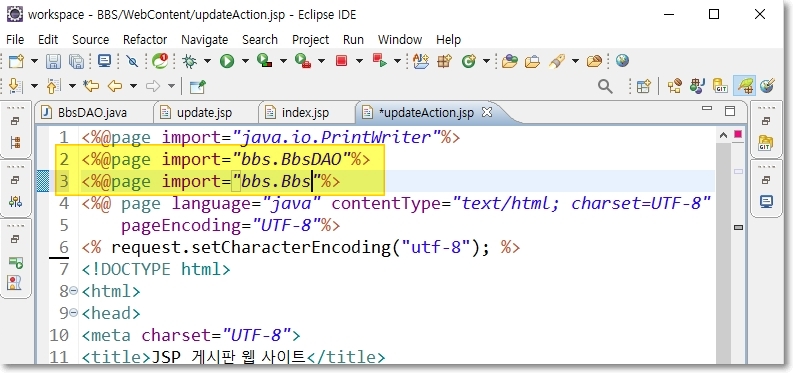Viewport: 793px width, 373px height.
Task: Click the New wizard toolbar icon
Action: [16, 61]
